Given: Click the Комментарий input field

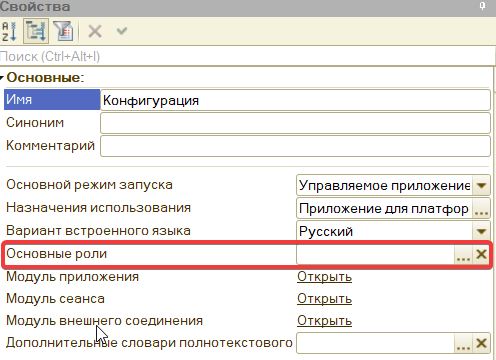Looking at the screenshot, I should [295, 146].
